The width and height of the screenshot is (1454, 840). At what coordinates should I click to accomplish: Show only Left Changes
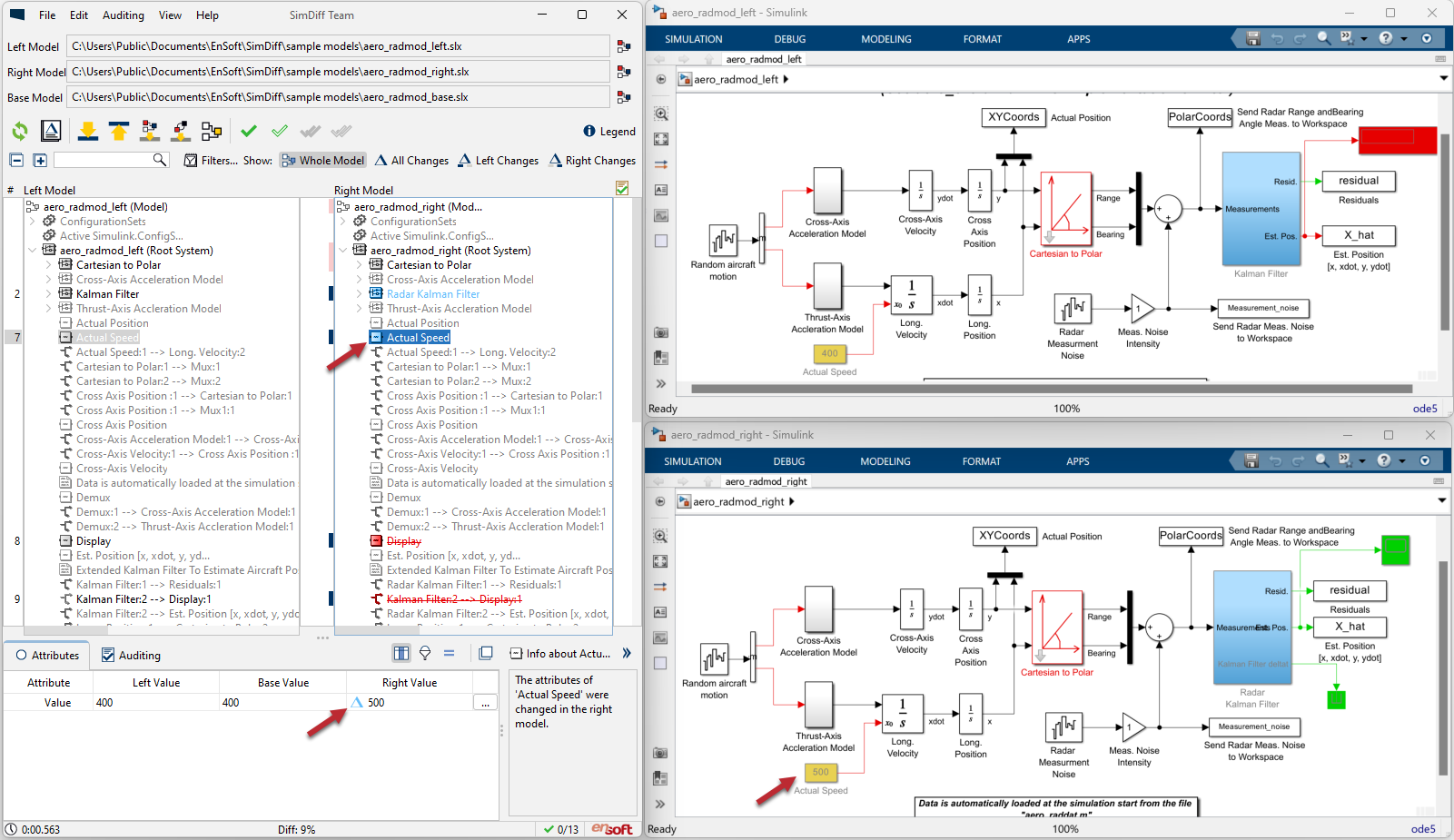click(x=499, y=160)
